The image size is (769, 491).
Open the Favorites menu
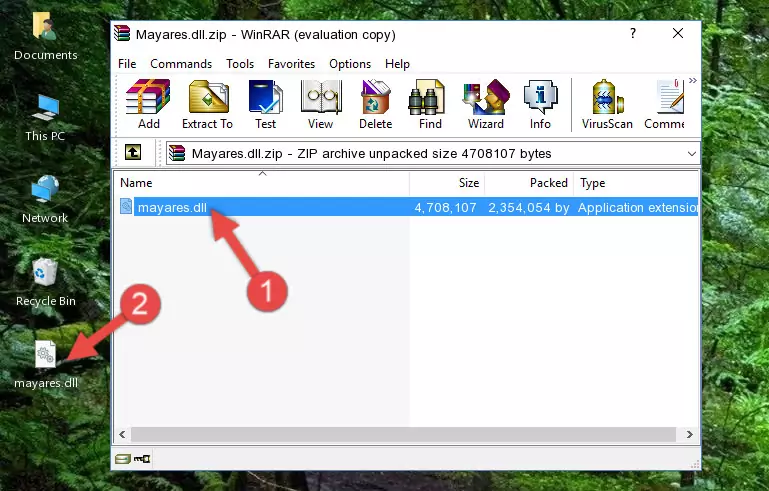(x=291, y=64)
